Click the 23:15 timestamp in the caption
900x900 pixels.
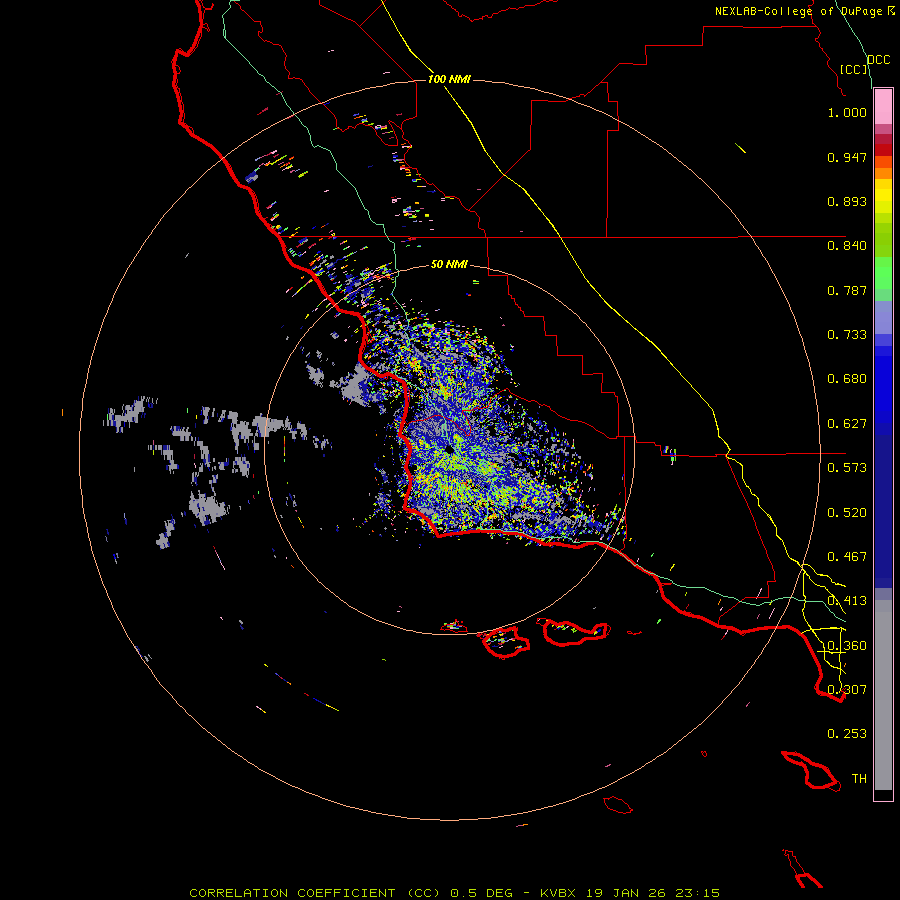coord(699,893)
